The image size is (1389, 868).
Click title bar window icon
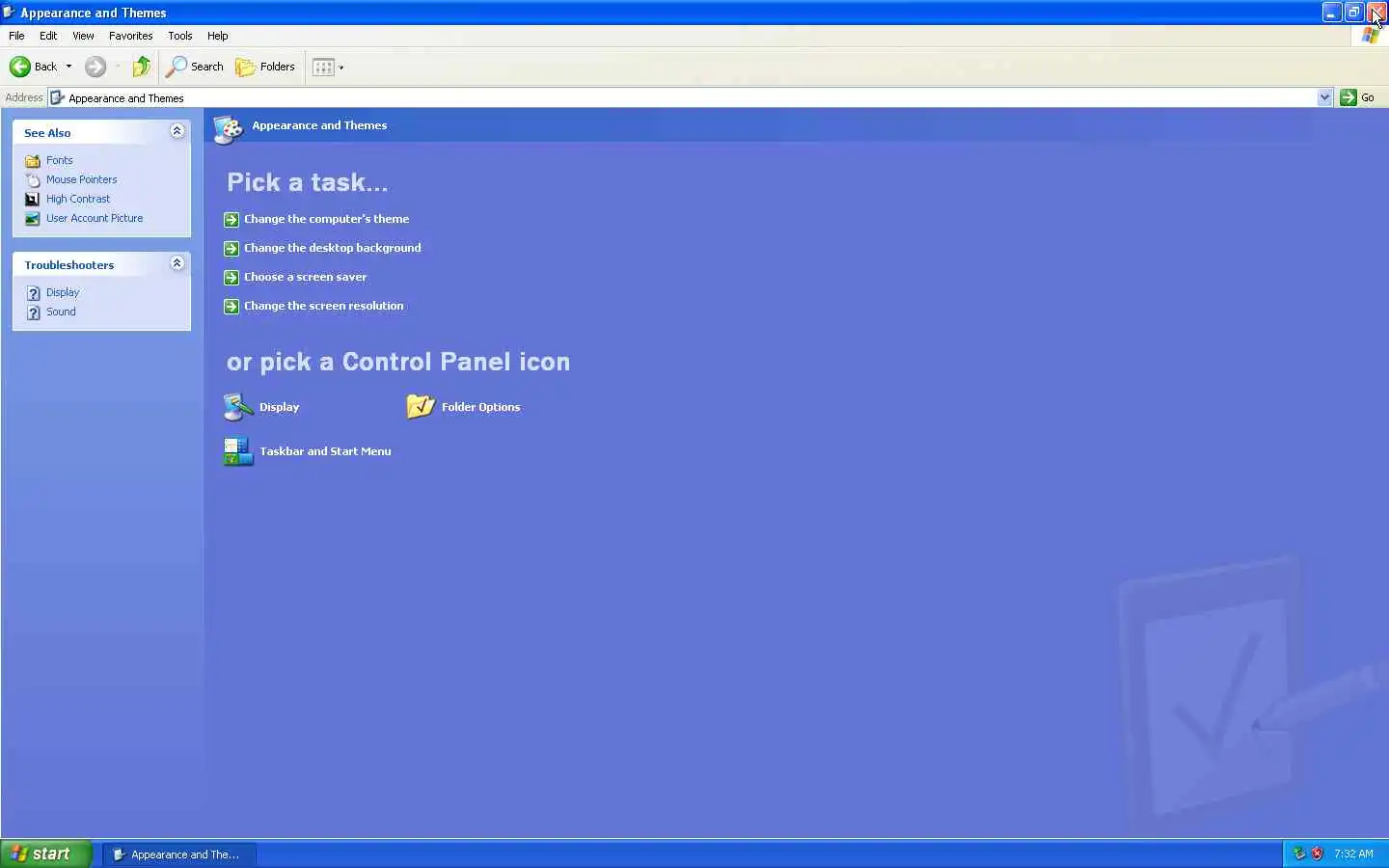tap(10, 13)
